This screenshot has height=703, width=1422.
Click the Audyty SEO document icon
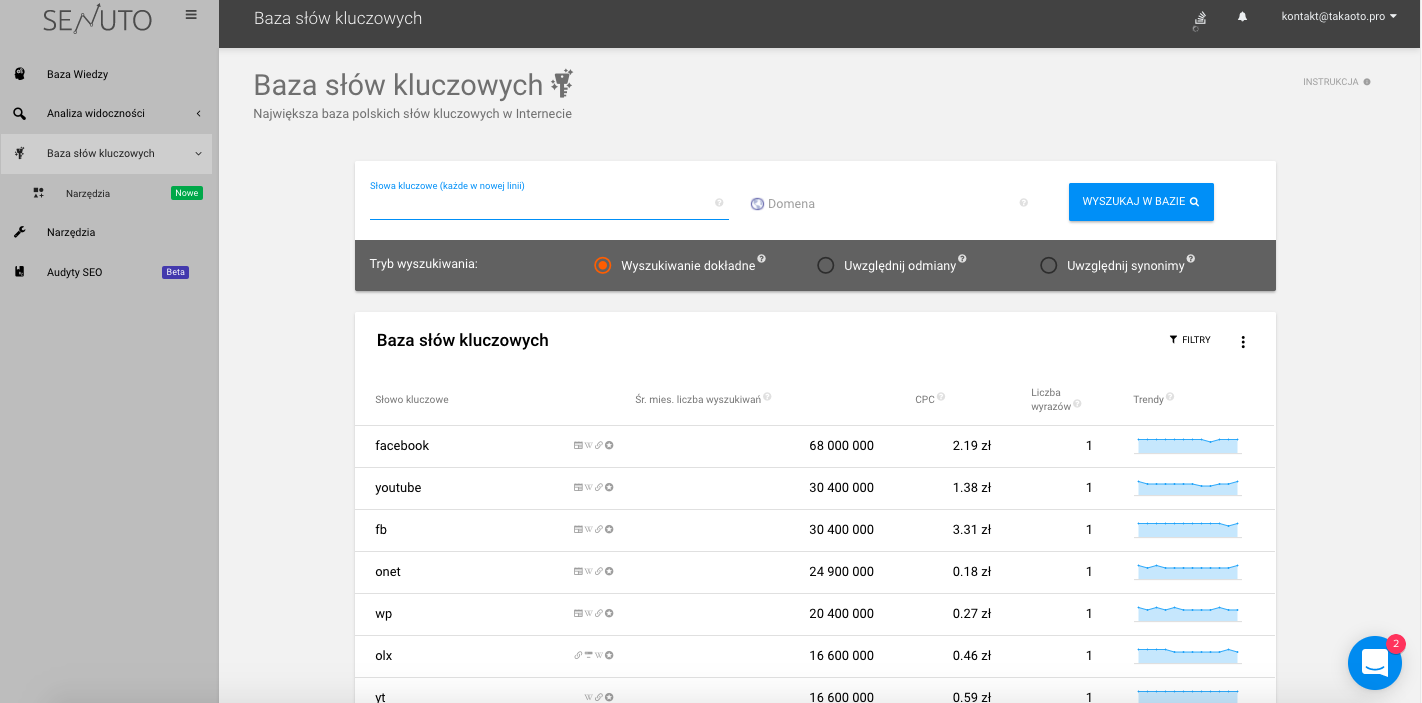click(19, 272)
